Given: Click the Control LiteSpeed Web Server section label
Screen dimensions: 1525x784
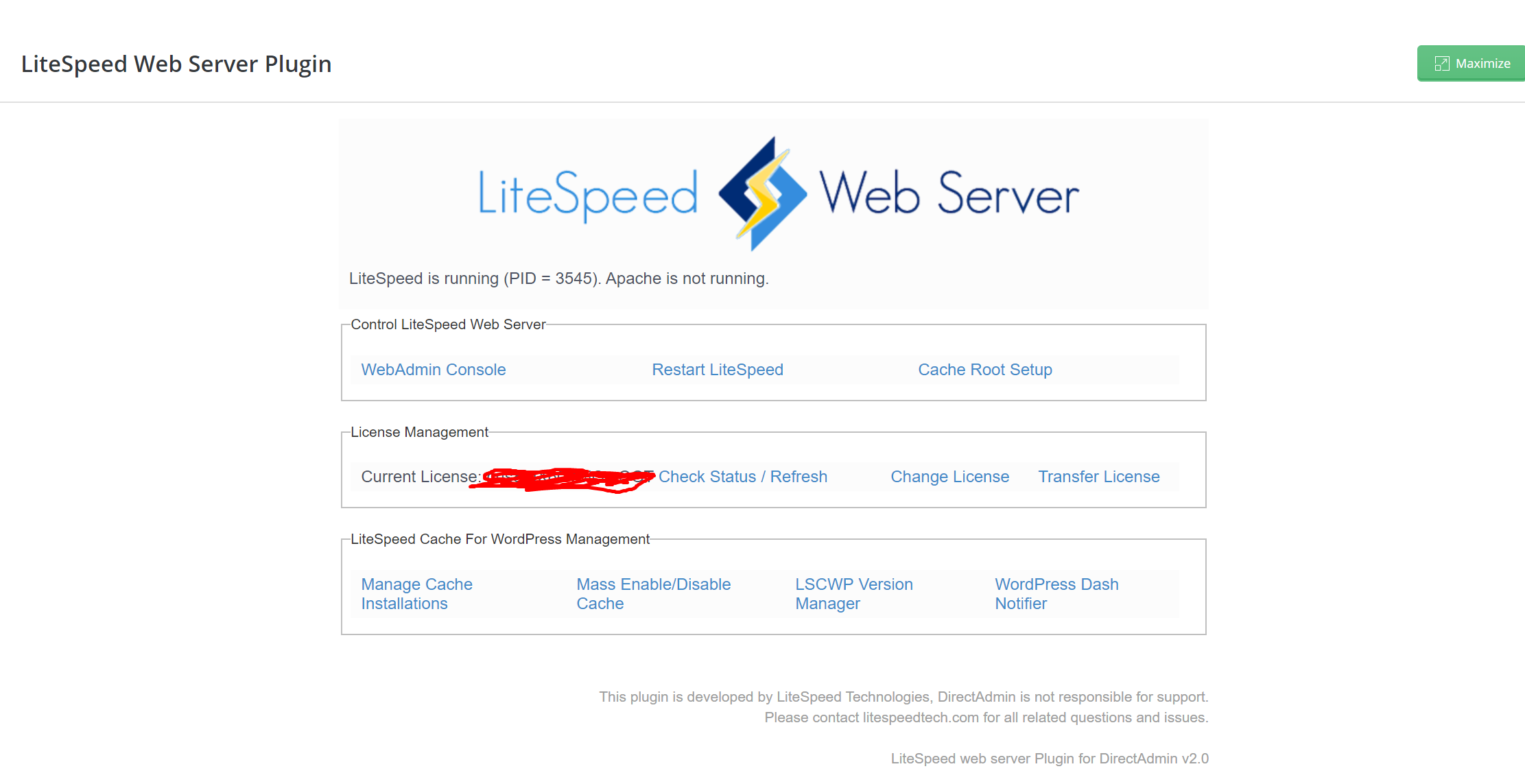Looking at the screenshot, I should coord(447,324).
